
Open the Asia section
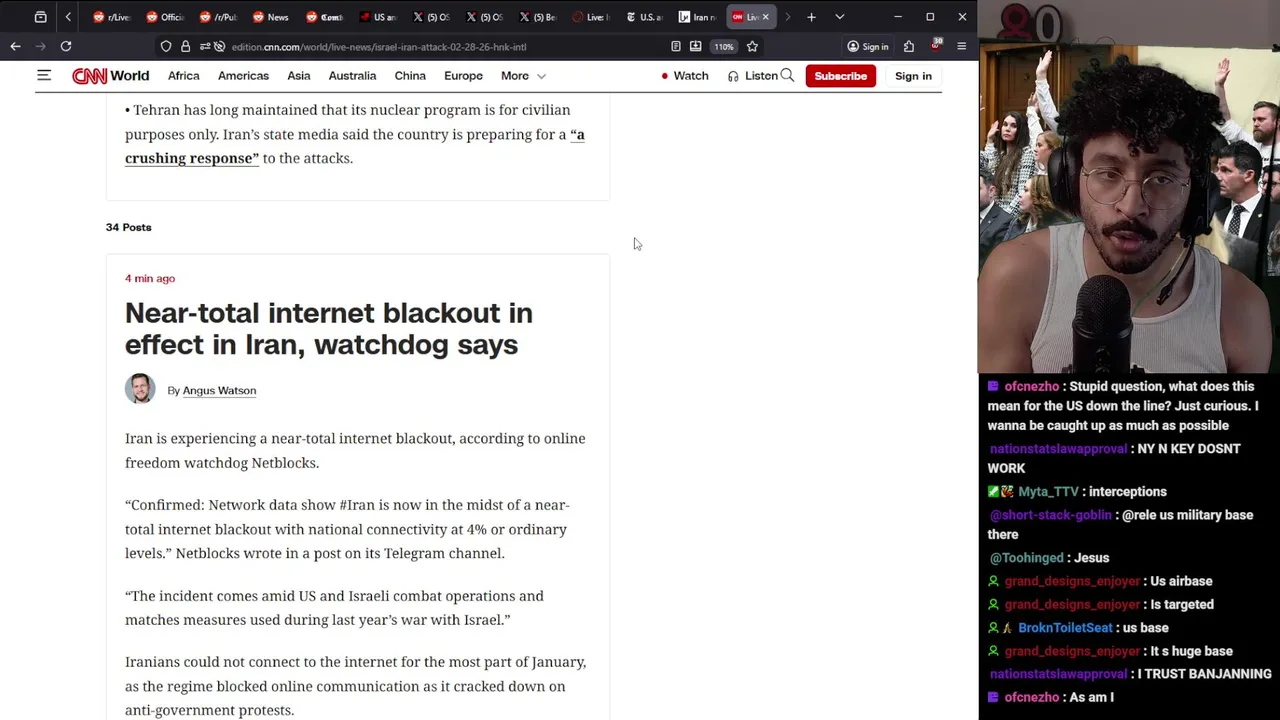point(299,76)
